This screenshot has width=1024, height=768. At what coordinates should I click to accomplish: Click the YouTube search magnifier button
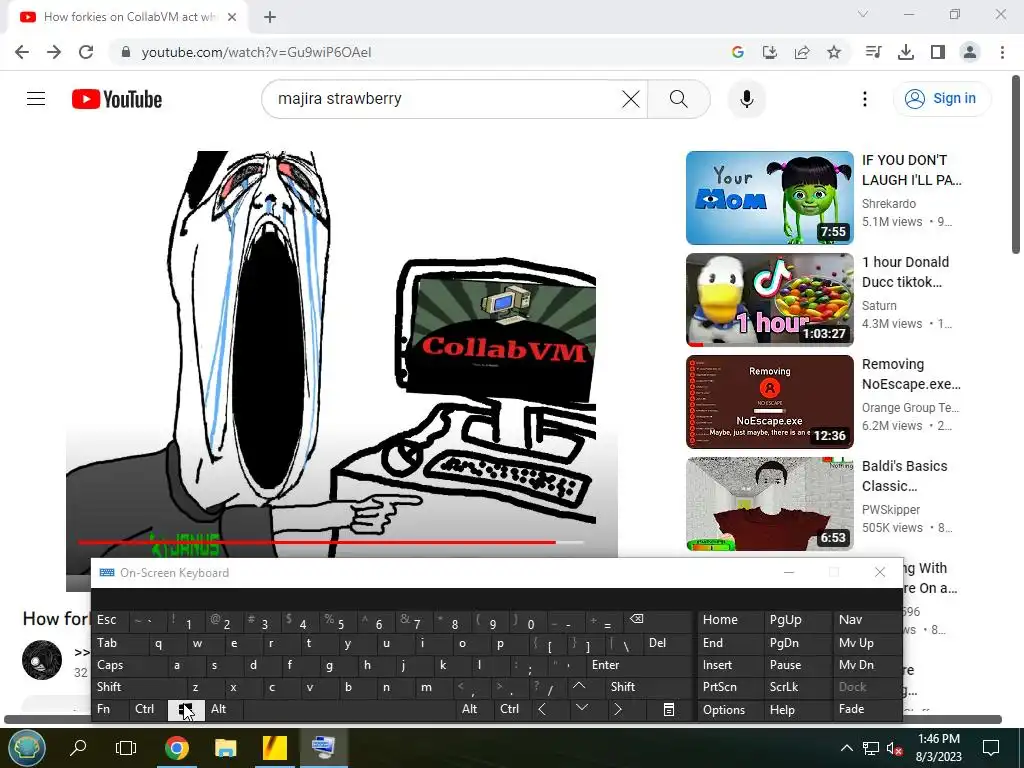pos(679,99)
